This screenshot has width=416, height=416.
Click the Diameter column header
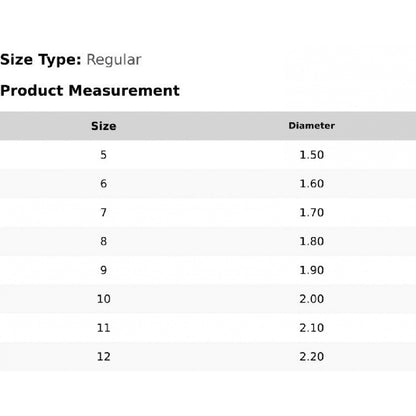[312, 126]
